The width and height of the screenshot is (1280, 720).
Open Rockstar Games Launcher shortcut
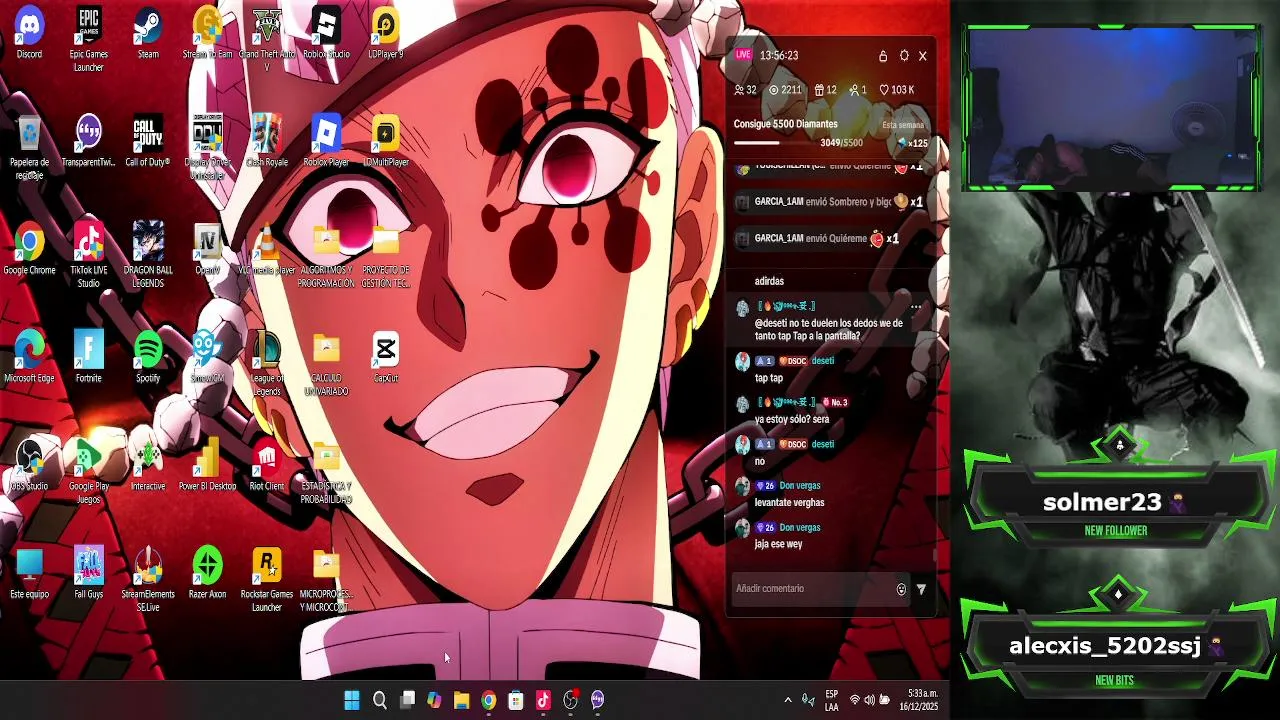pos(266,580)
